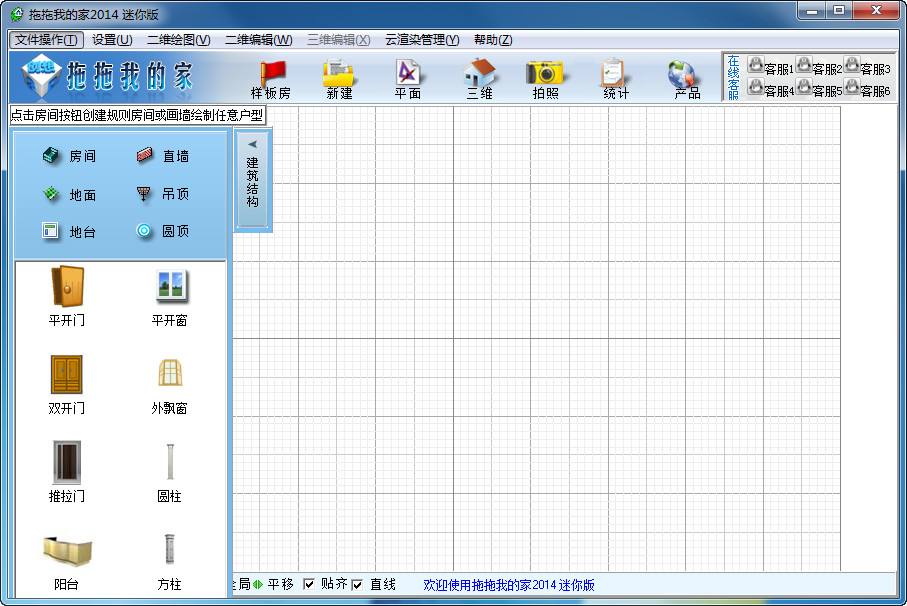Open the 二维绘图(V) menu
Screen dimensions: 907x606
(x=178, y=40)
